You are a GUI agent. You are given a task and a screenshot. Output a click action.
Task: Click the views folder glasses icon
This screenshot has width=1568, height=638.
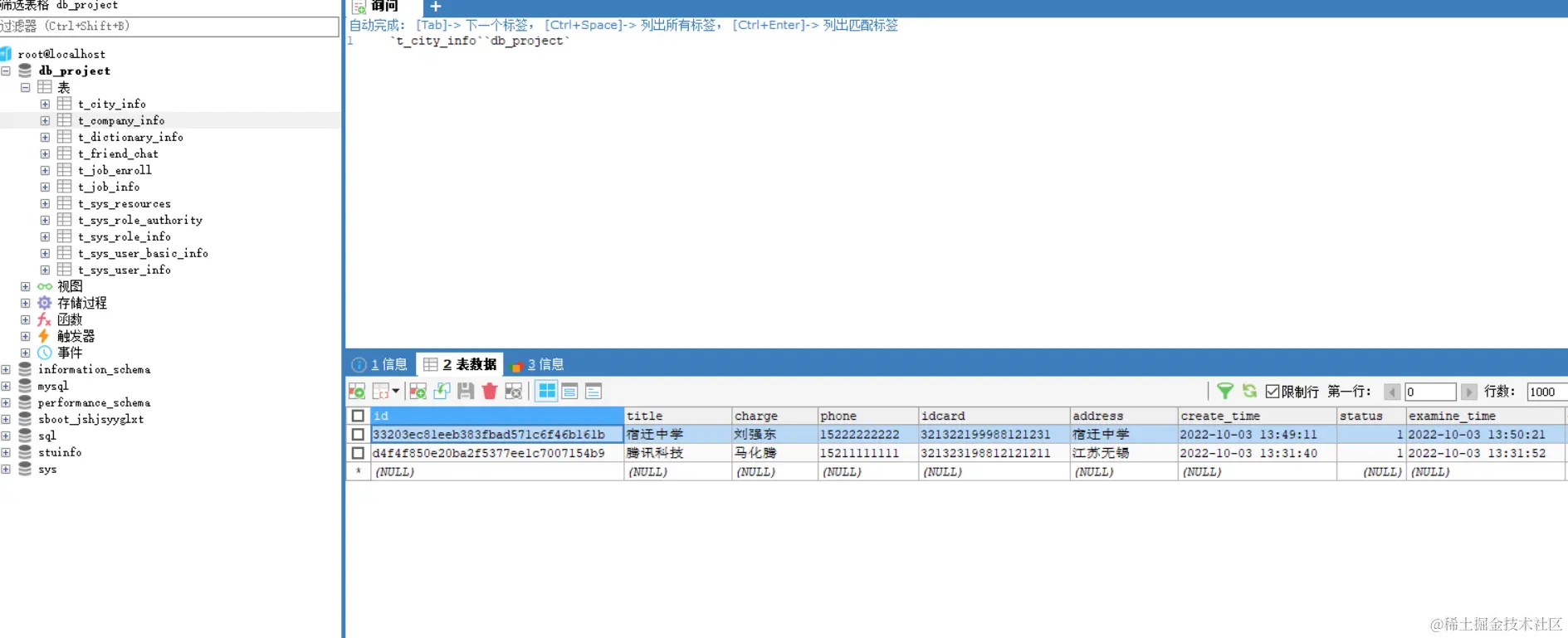click(45, 286)
